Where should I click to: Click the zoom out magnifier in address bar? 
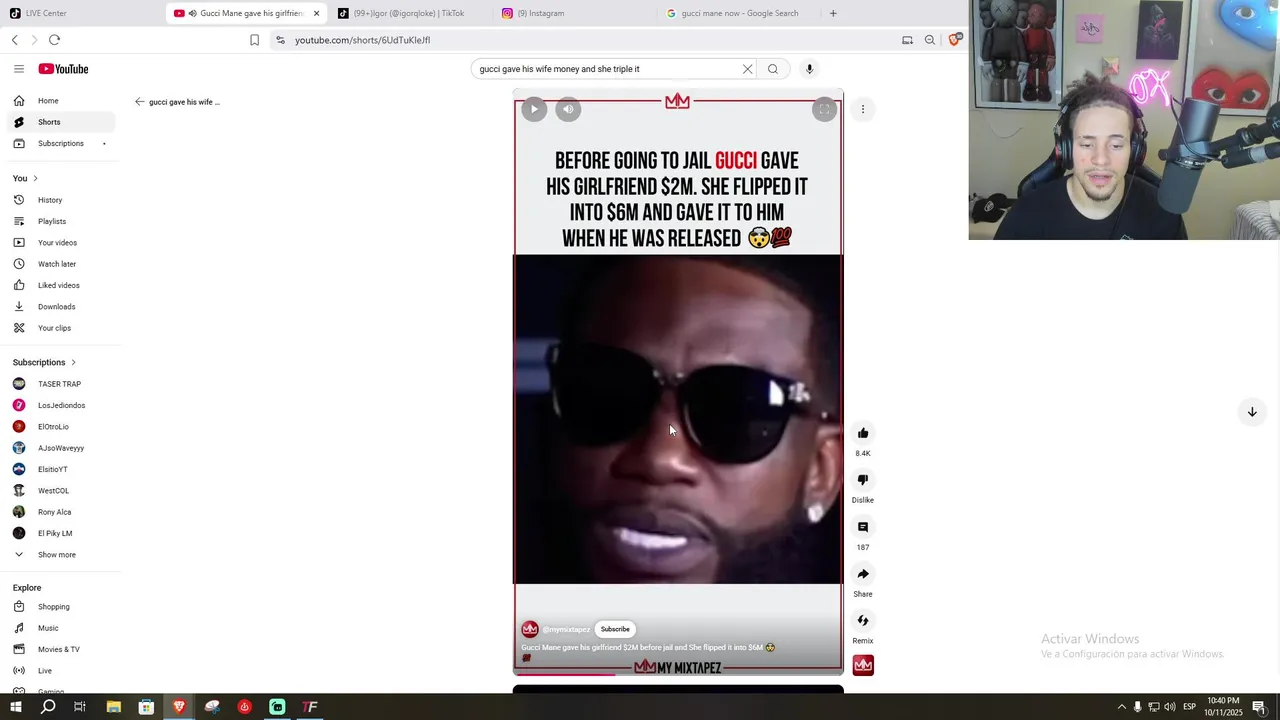930,40
